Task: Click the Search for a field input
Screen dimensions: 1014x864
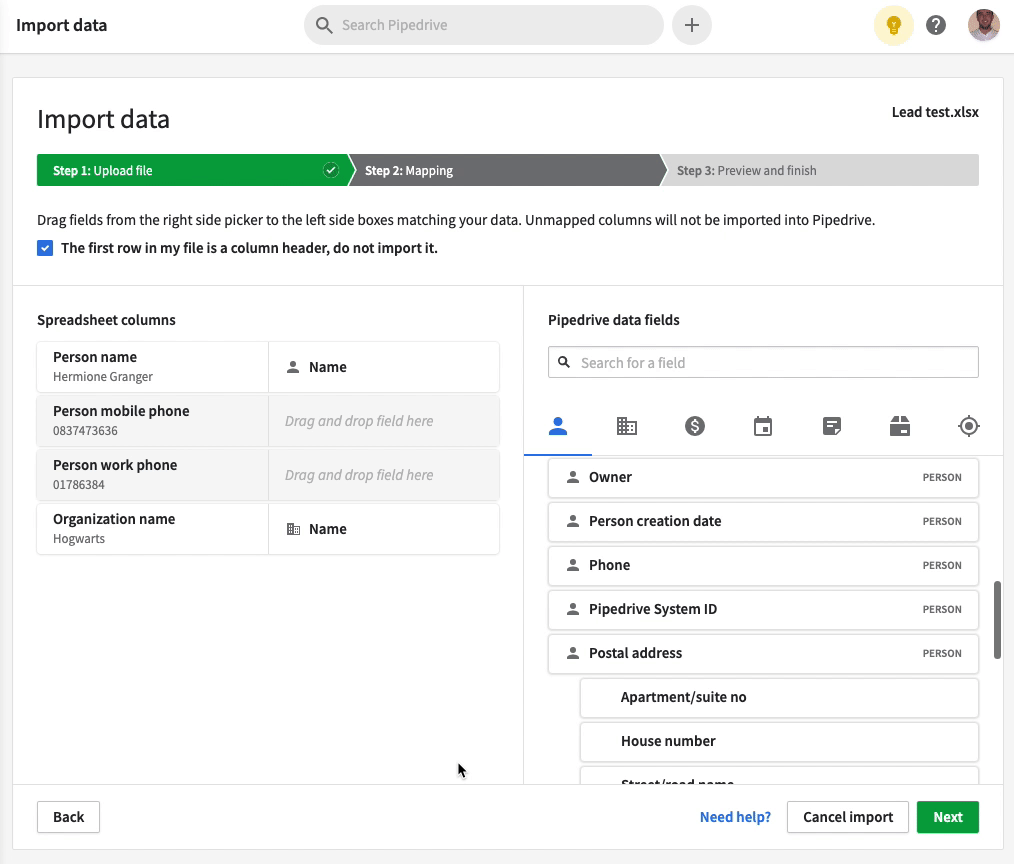Action: point(763,362)
